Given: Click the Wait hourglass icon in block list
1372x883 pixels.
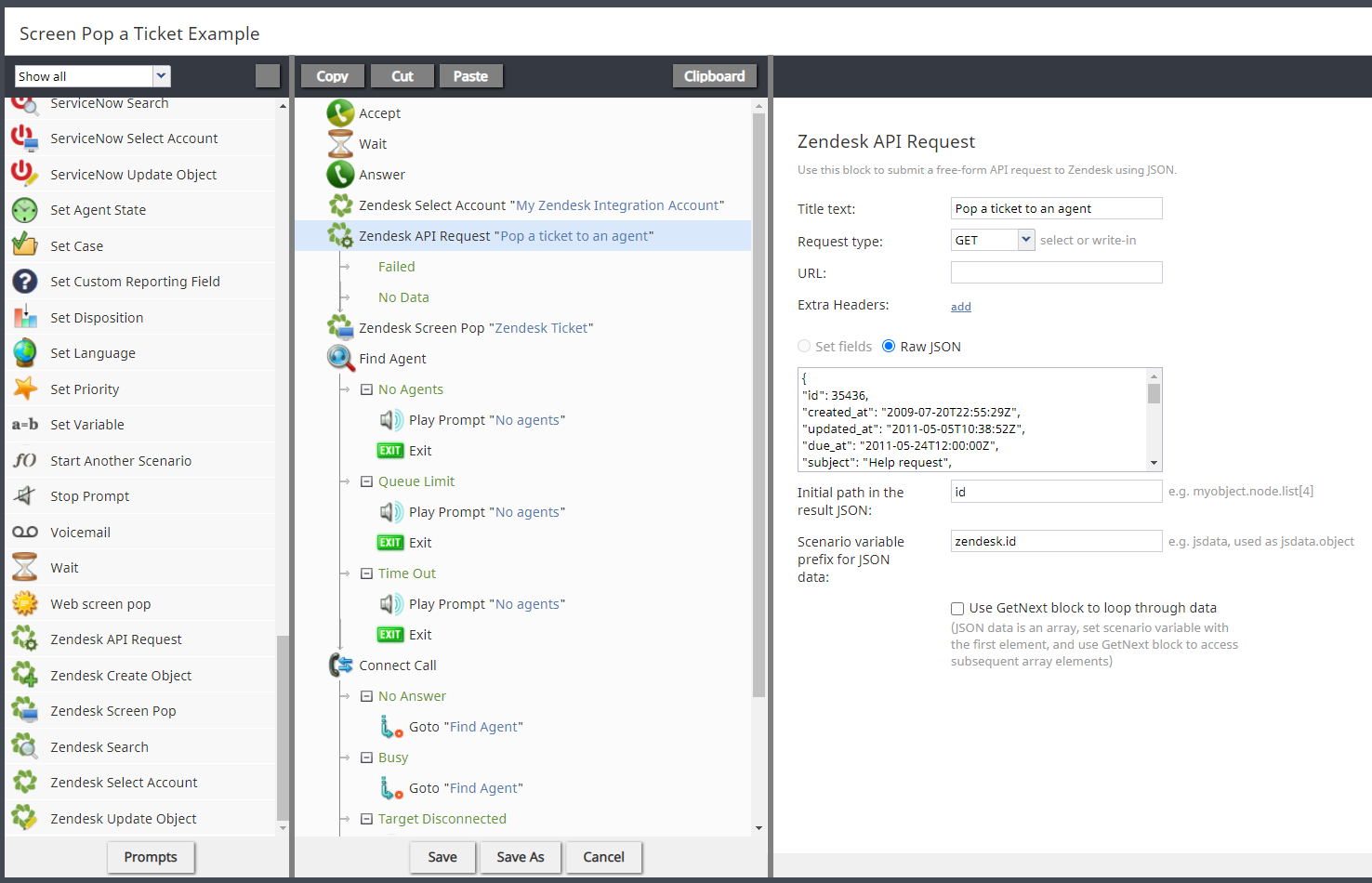Looking at the screenshot, I should pos(24,568).
